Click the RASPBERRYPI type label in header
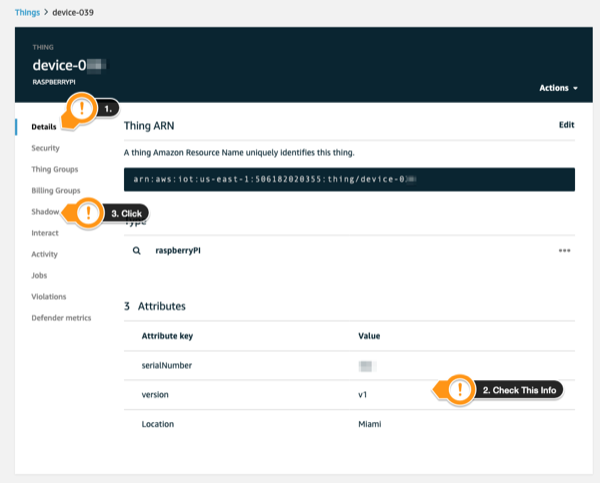This screenshot has width=600, height=483. 54,82
